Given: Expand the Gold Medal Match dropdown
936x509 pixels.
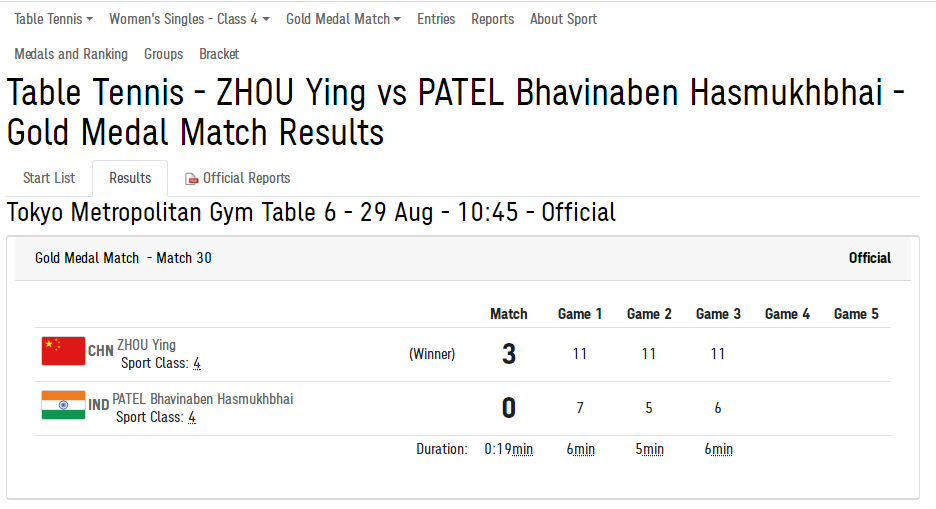Looking at the screenshot, I should [343, 19].
